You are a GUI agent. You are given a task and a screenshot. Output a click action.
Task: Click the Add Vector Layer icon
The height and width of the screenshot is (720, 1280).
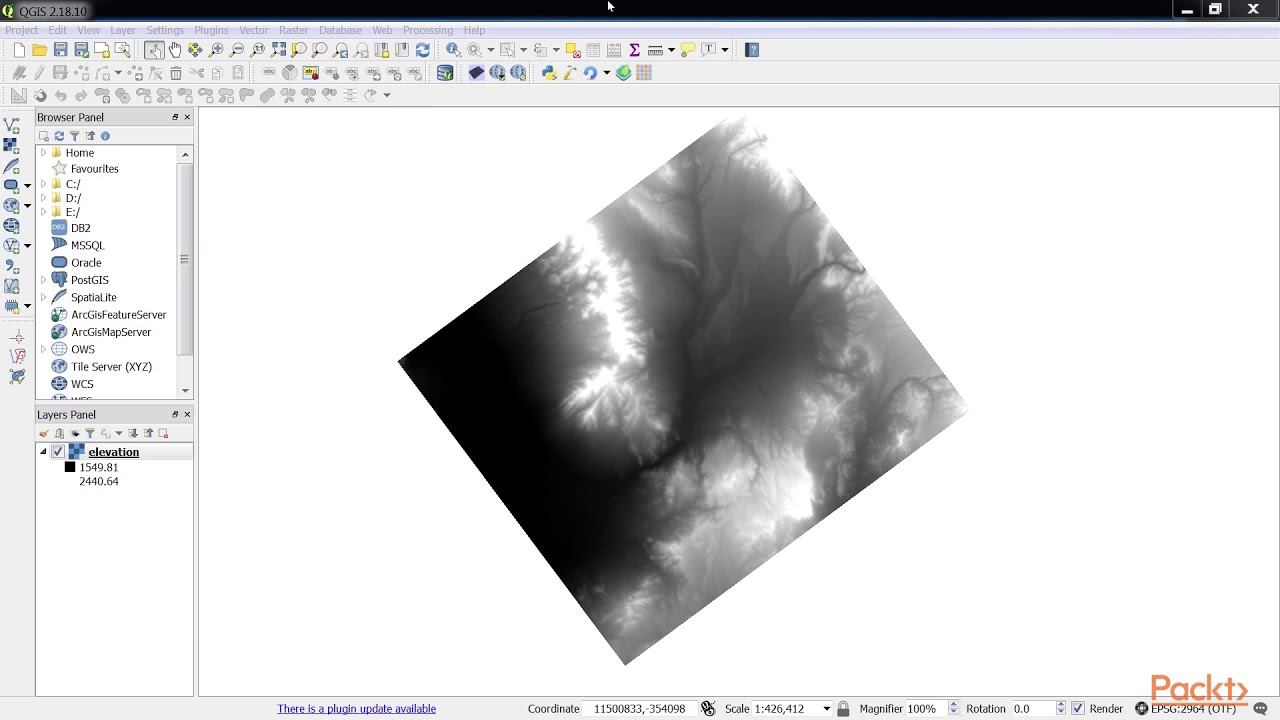point(11,125)
